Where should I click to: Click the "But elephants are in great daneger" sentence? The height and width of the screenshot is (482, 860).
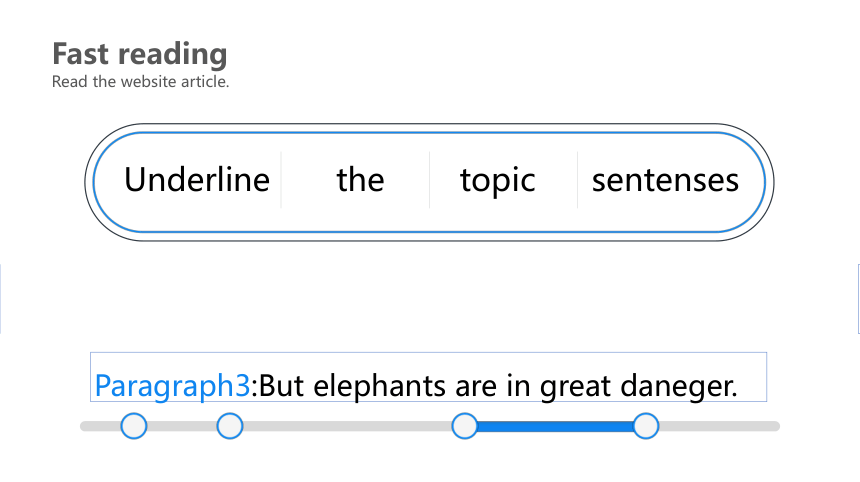[497, 386]
